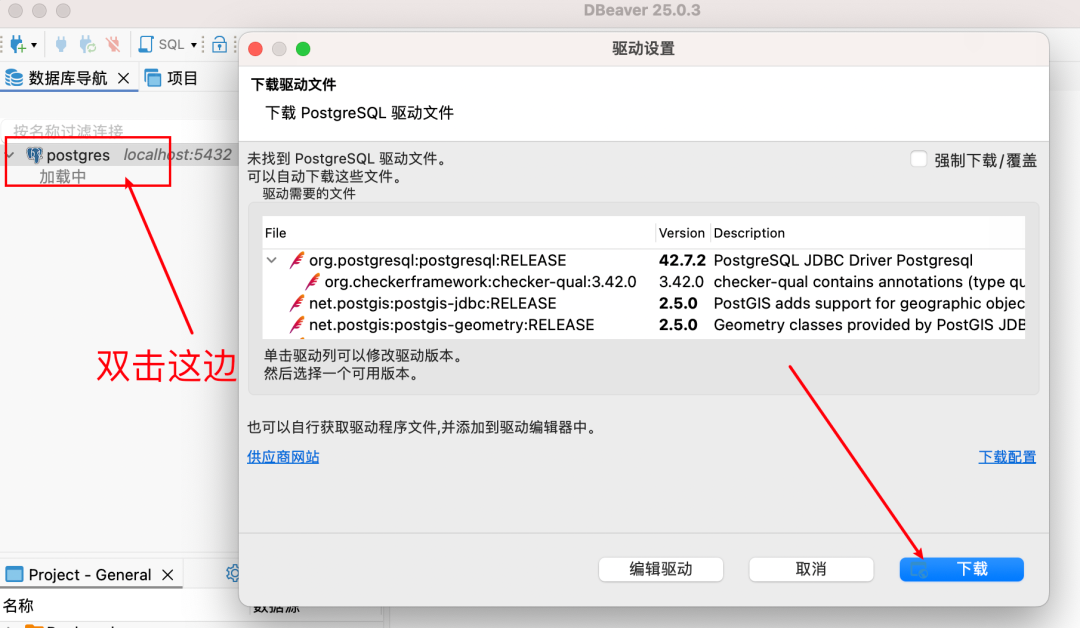Click the PostgreSQL elephant icon
Image resolution: width=1080 pixels, height=628 pixels.
(34, 155)
